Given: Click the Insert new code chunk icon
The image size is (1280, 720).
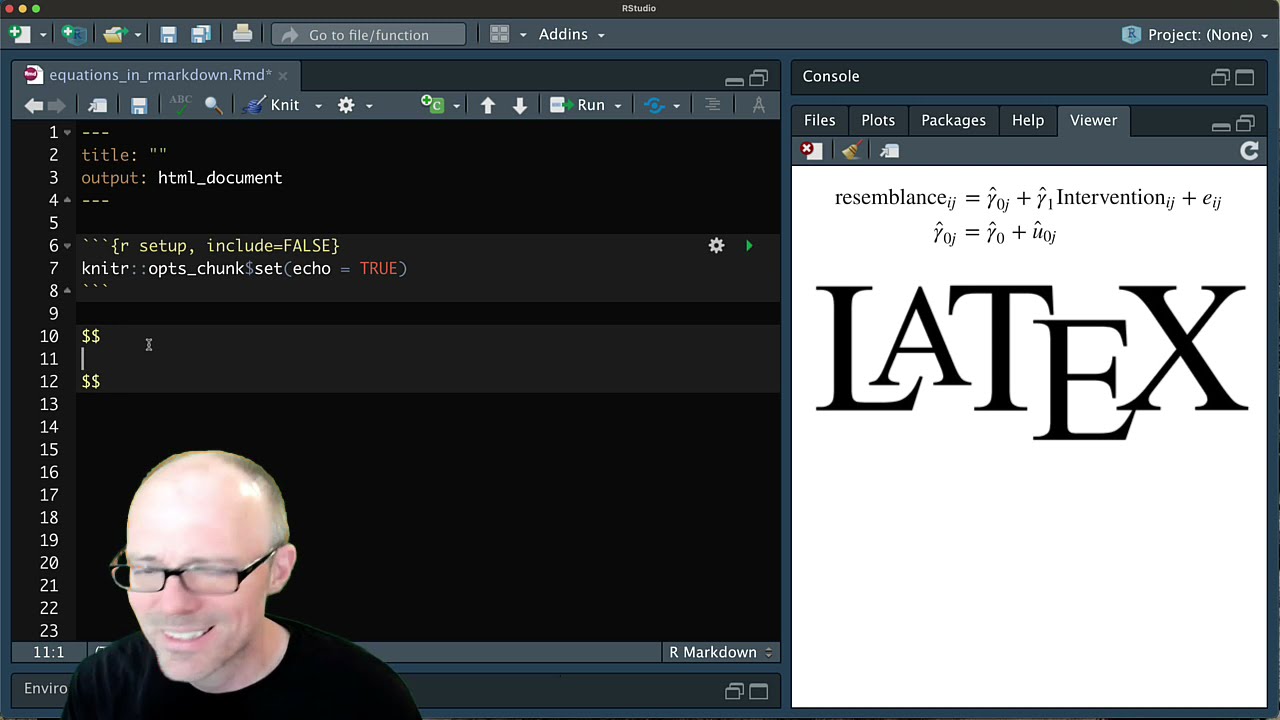Looking at the screenshot, I should [432, 104].
